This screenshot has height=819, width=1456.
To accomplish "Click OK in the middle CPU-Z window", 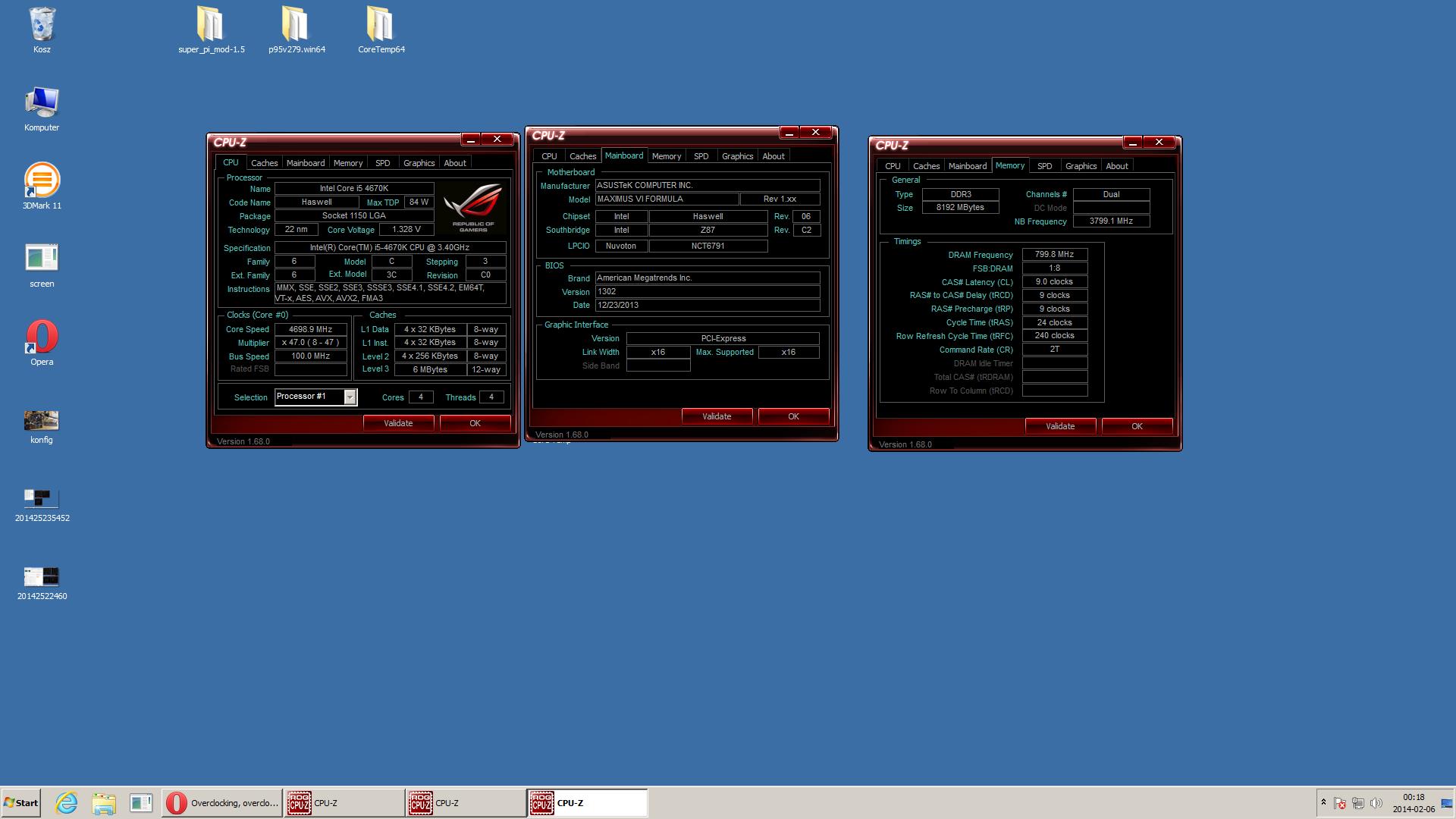I will click(793, 416).
